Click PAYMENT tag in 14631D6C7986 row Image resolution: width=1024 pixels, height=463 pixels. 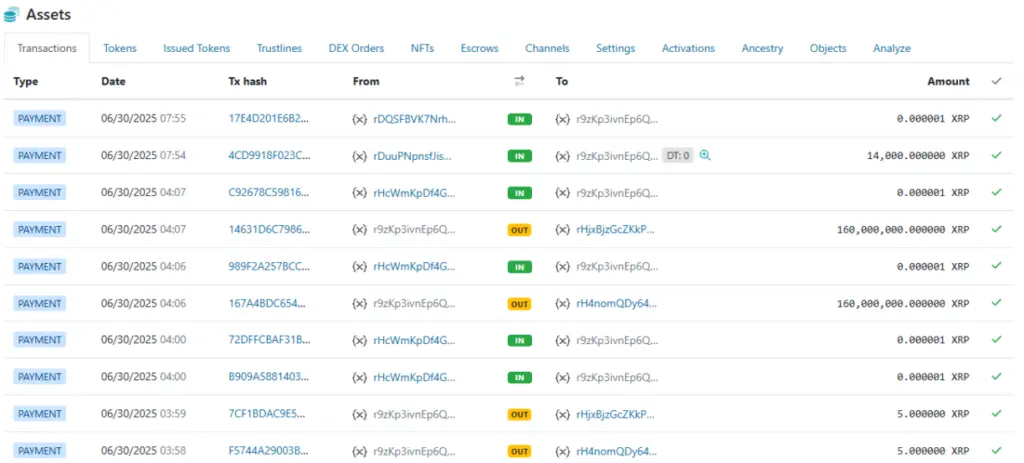pyautogui.click(x=39, y=230)
